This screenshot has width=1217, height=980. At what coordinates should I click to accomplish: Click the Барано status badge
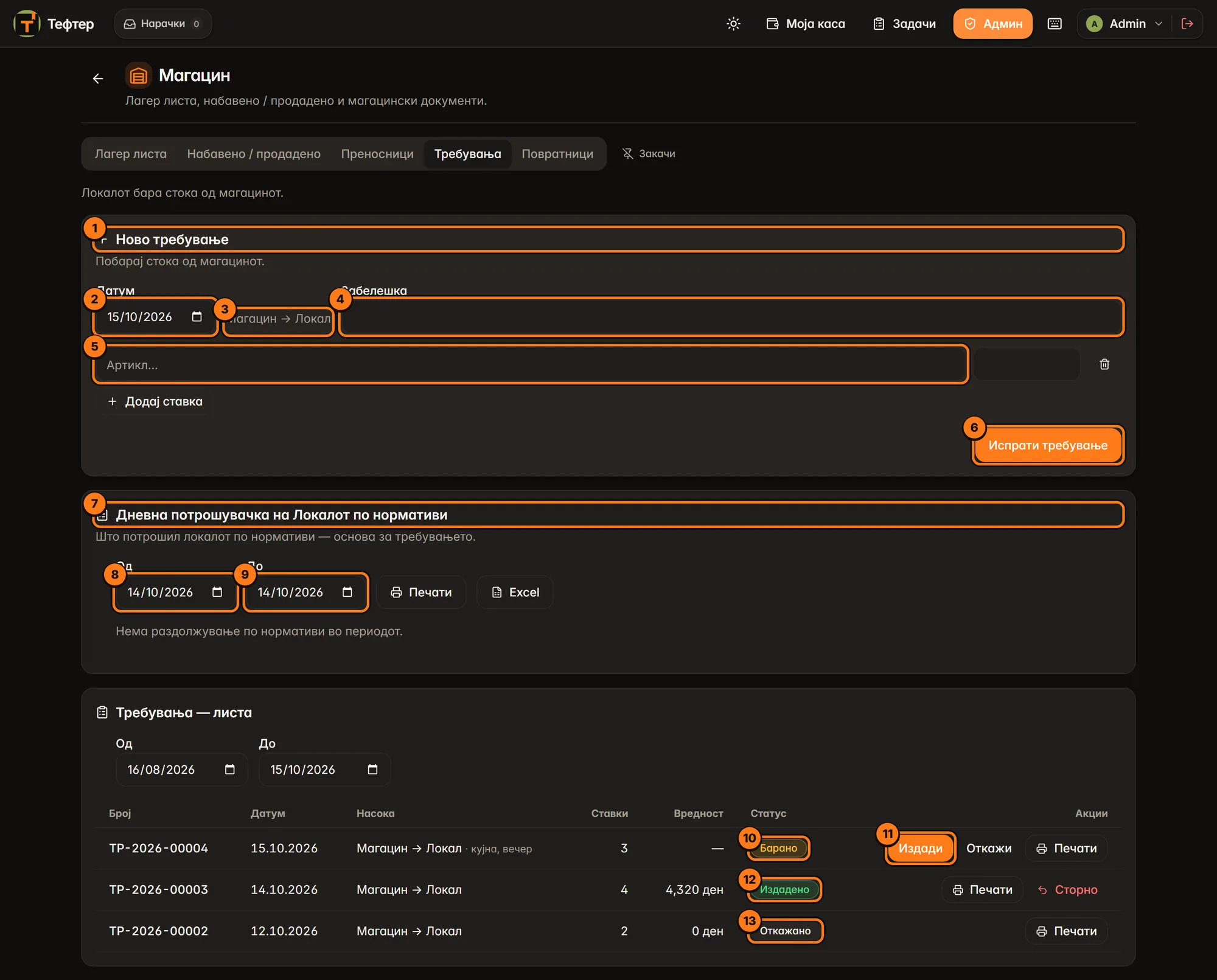pyautogui.click(x=779, y=848)
